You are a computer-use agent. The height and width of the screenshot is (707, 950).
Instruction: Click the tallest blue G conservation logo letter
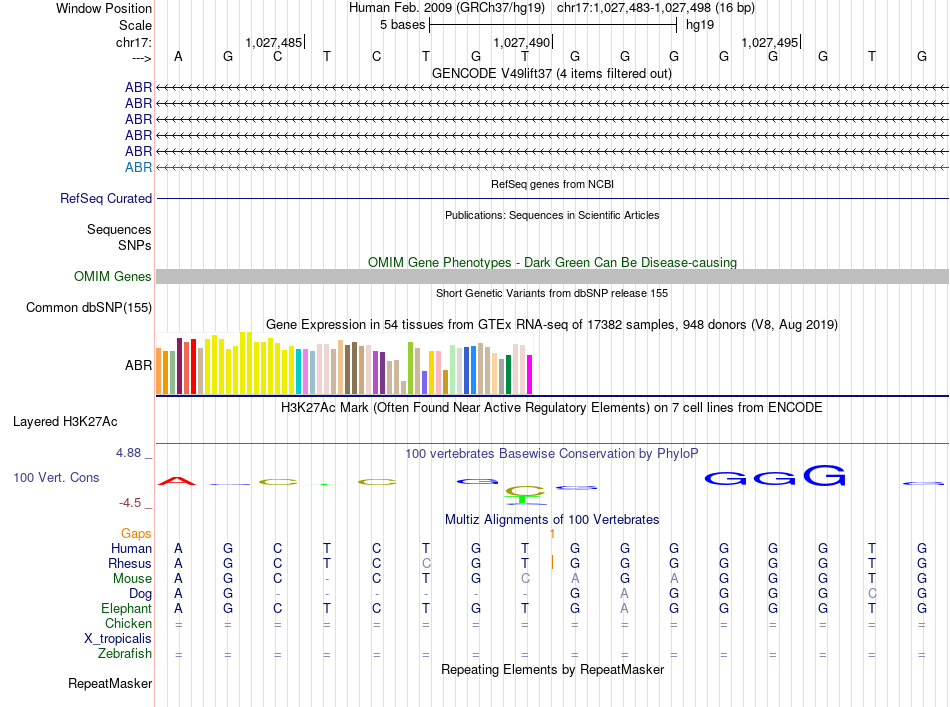click(824, 476)
